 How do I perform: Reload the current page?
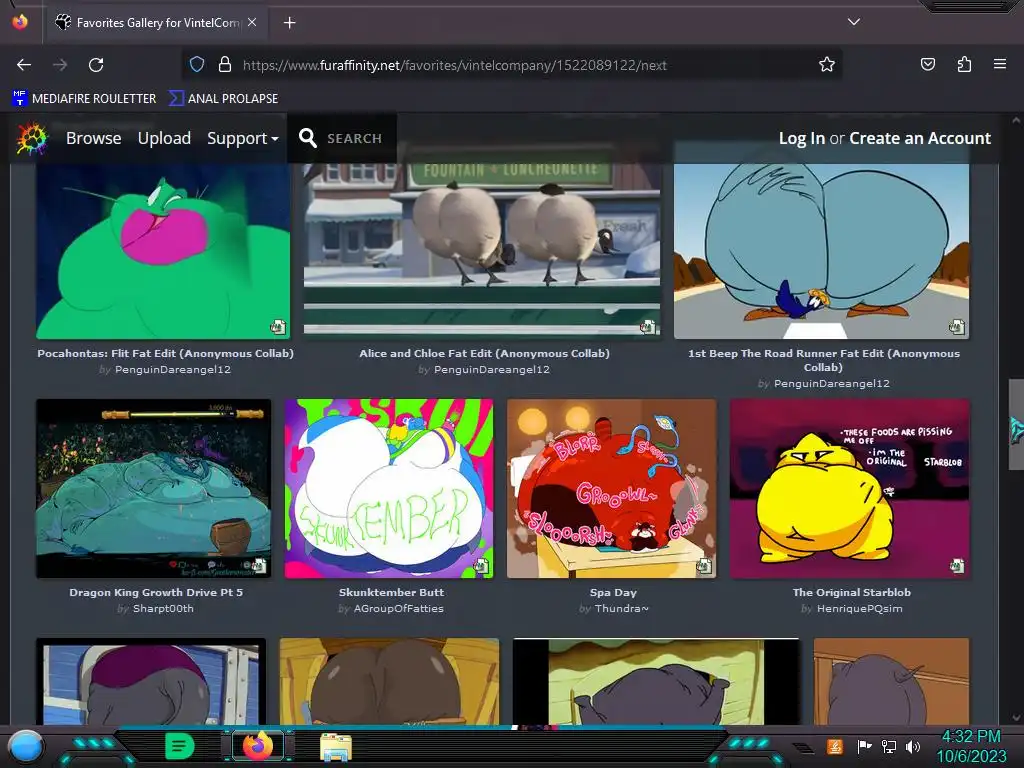coord(96,65)
